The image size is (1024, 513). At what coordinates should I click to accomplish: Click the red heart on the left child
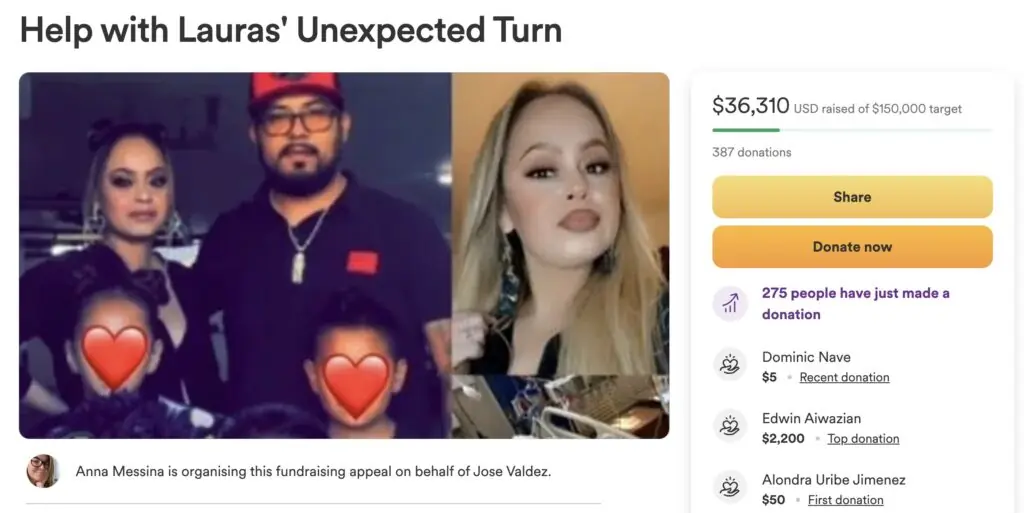[115, 356]
